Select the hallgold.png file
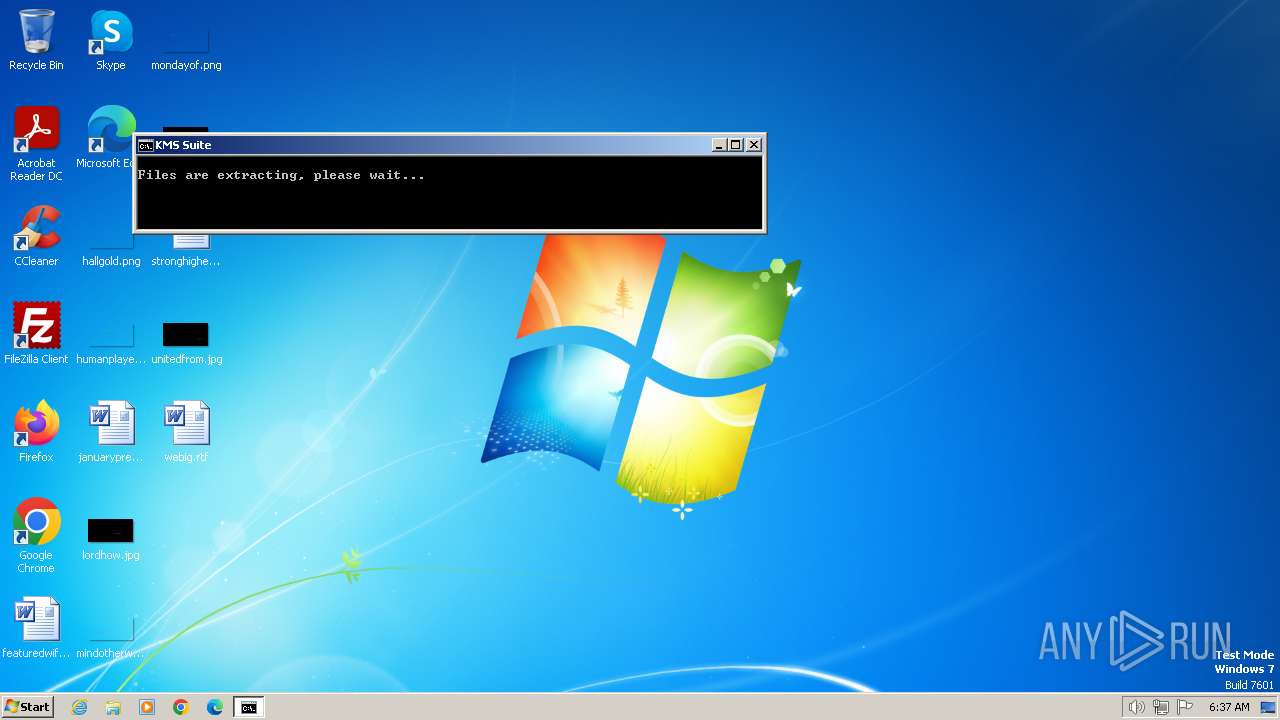Image resolution: width=1280 pixels, height=720 pixels. click(111, 250)
